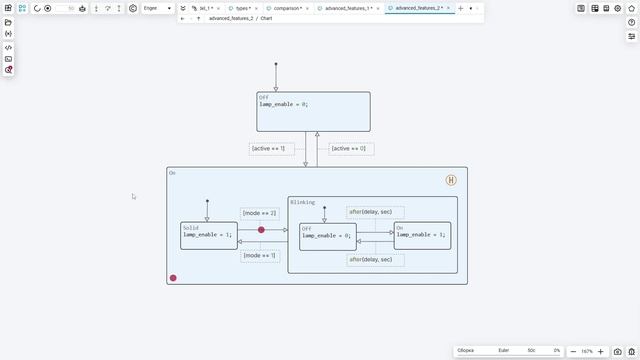Select the Off substate inside Blinking

point(328,237)
